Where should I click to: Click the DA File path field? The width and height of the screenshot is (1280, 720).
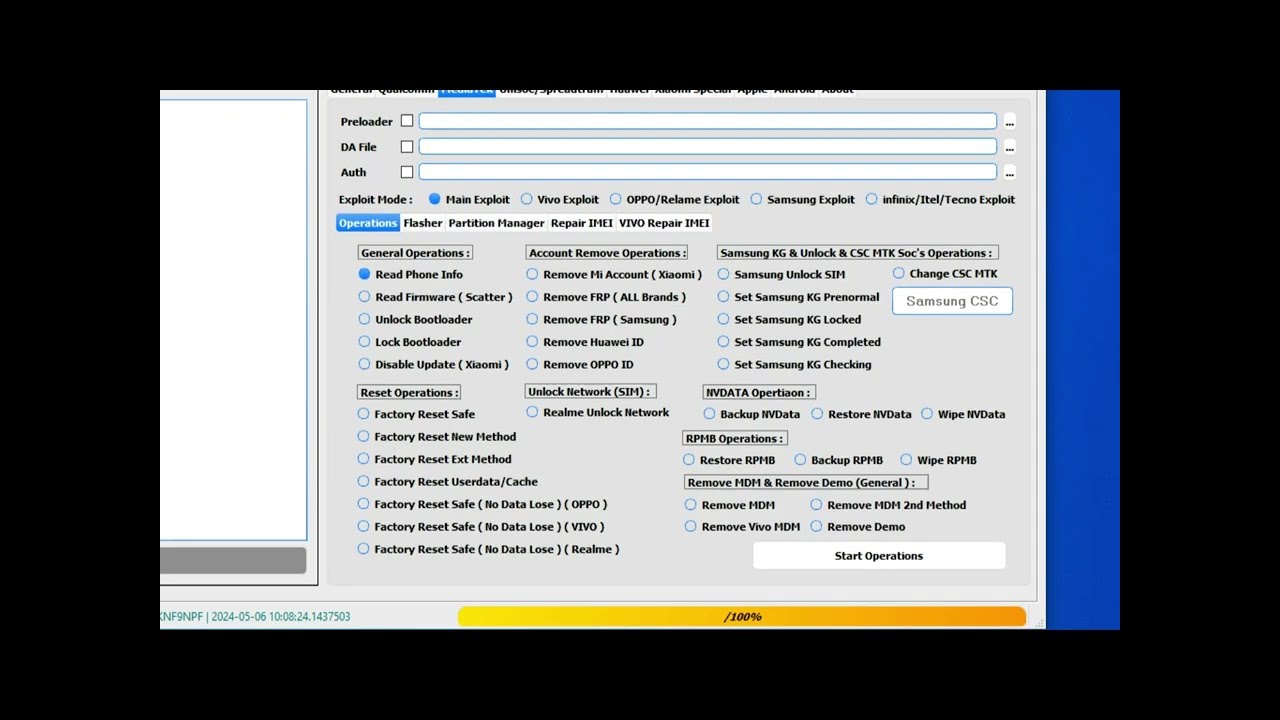pyautogui.click(x=708, y=147)
